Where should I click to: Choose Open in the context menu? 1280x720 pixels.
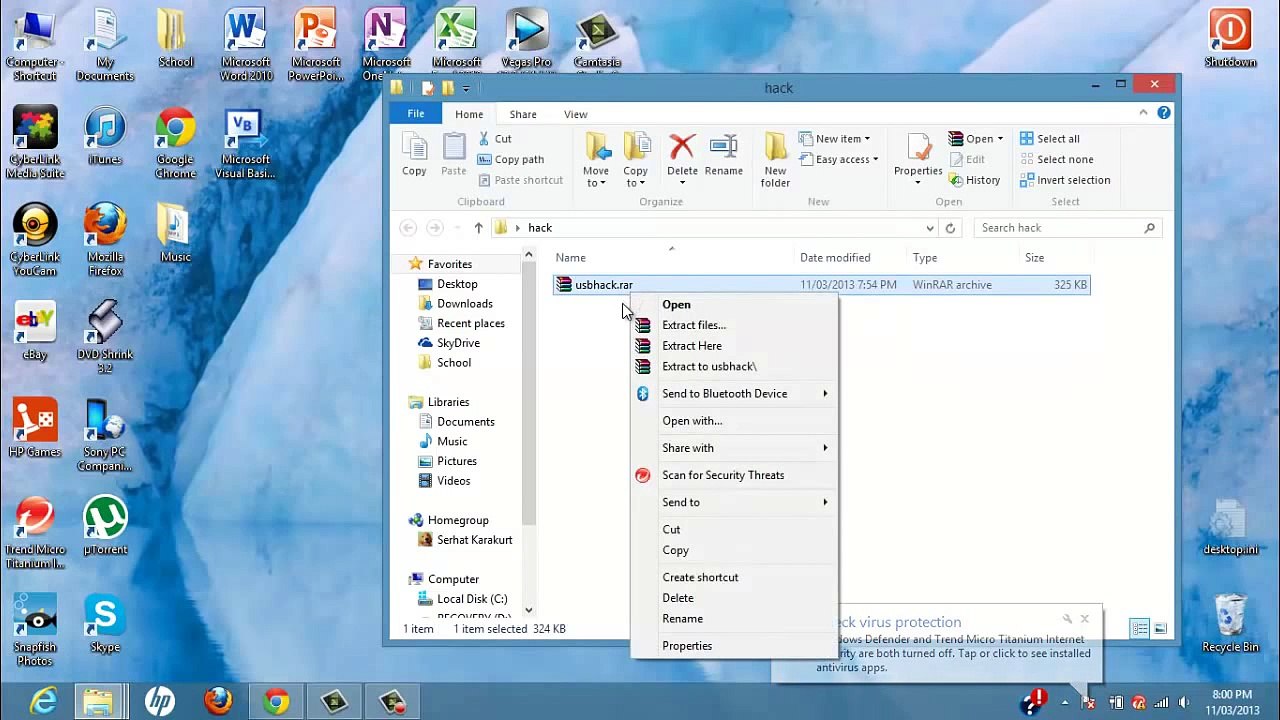tap(733, 305)
